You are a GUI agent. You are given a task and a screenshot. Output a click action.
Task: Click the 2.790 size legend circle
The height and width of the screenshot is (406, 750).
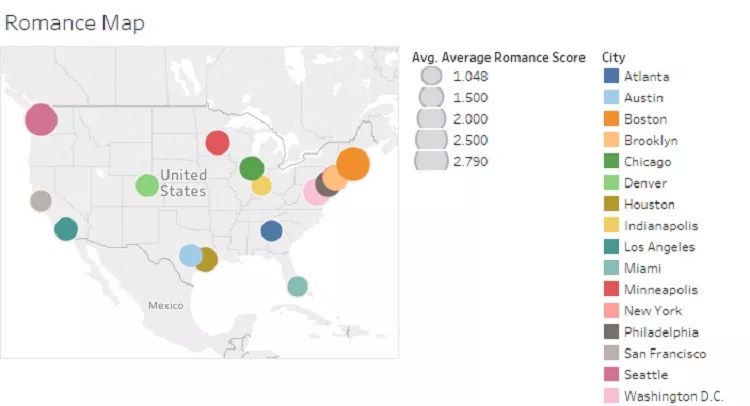431,161
